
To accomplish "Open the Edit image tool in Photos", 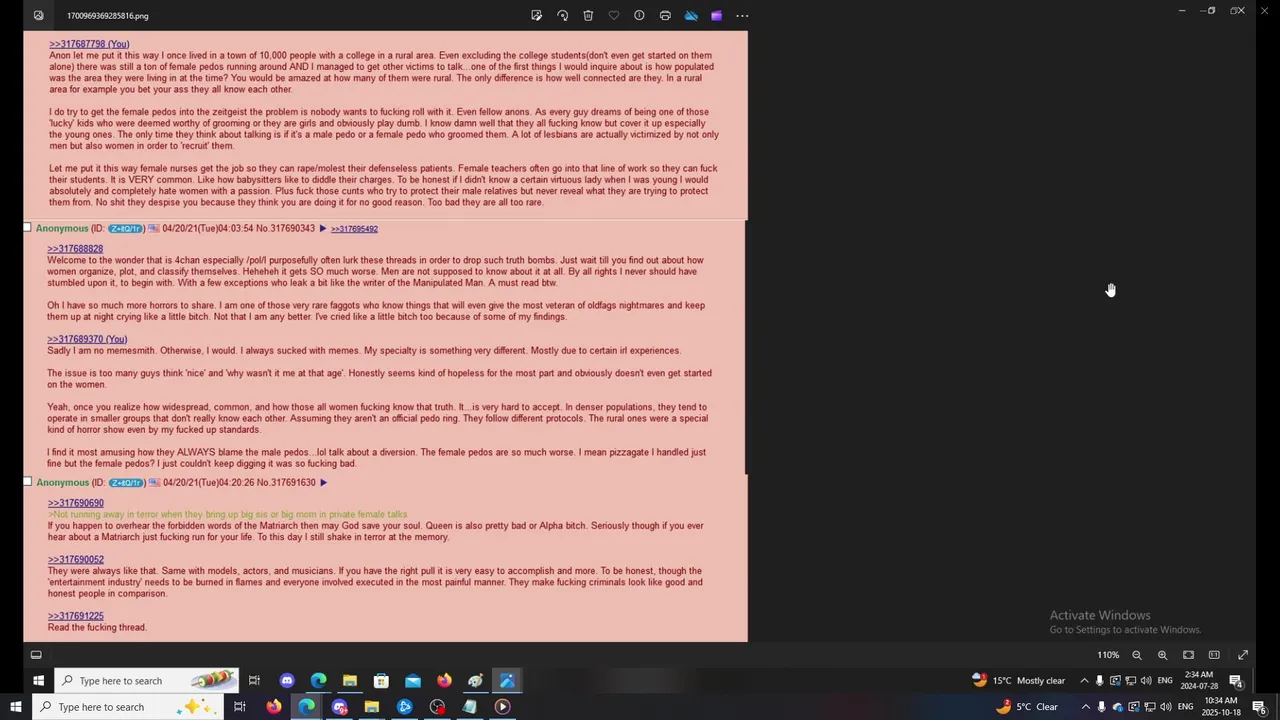I will (537, 15).
